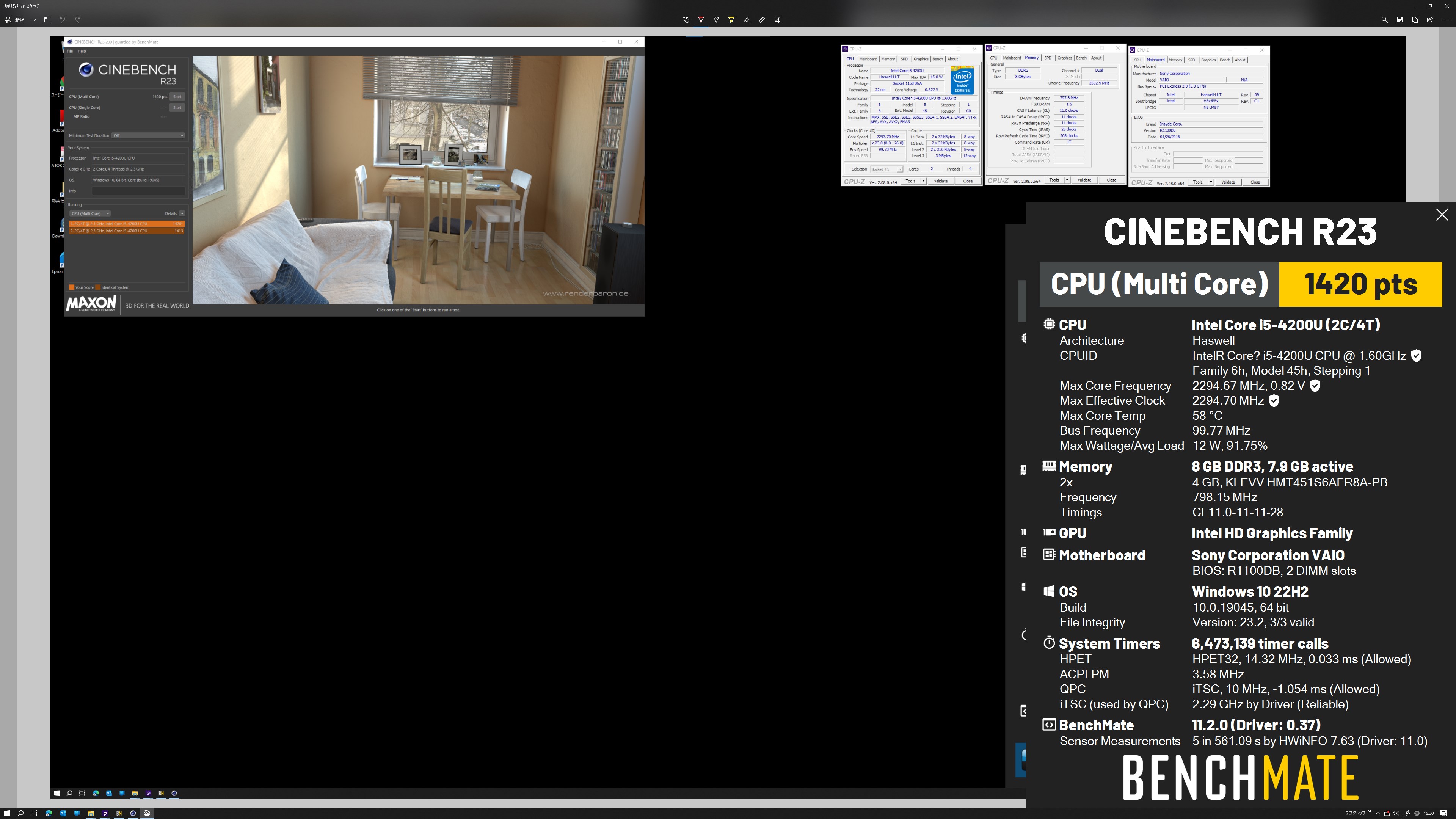This screenshot has height=819, width=1456.
Task: Click the volume icon in the tray
Action: [x=1396, y=813]
